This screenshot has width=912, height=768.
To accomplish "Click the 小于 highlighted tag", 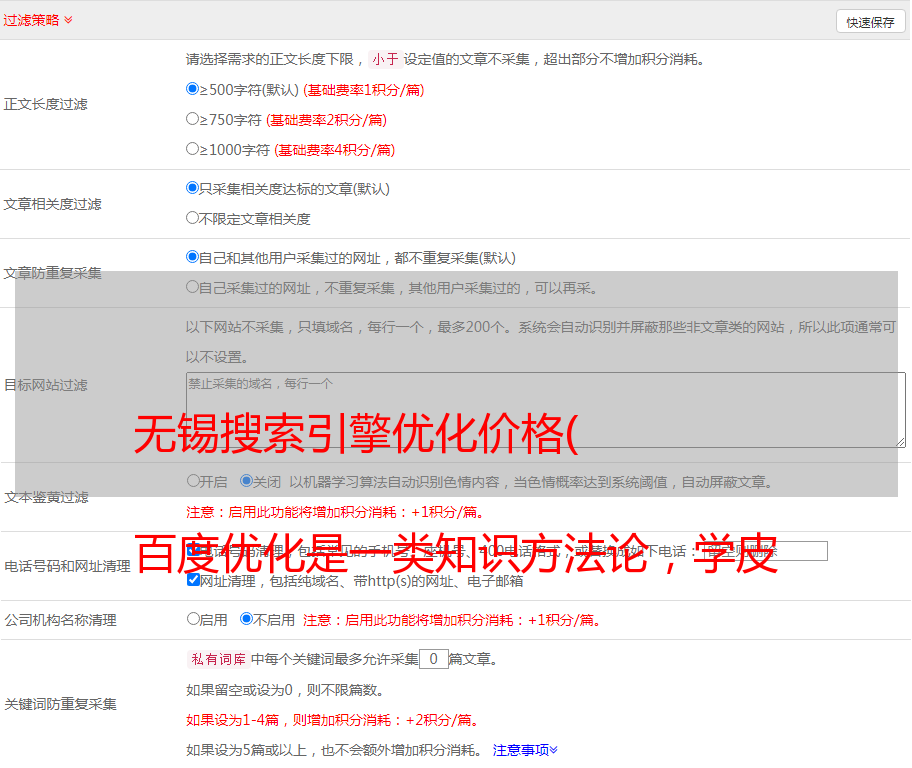I will [x=385, y=59].
